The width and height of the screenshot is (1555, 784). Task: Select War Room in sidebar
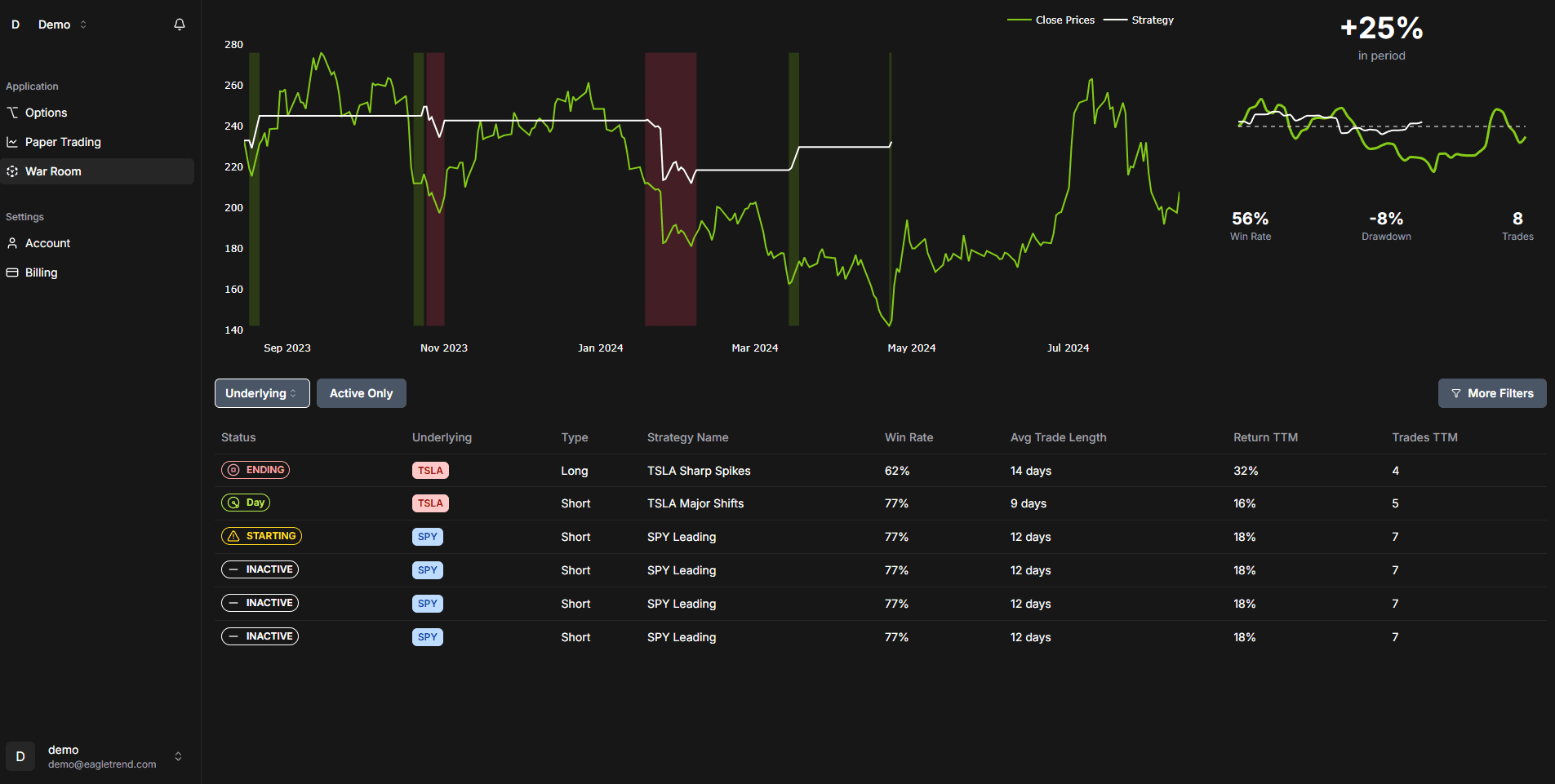(x=97, y=171)
